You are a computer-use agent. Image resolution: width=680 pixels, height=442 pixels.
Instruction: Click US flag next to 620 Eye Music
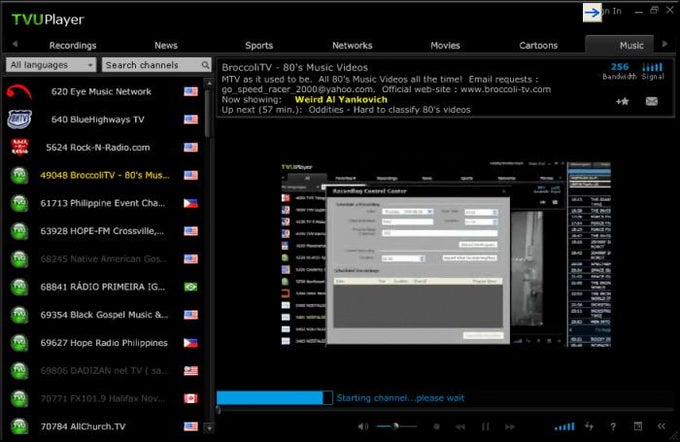pyautogui.click(x=190, y=92)
